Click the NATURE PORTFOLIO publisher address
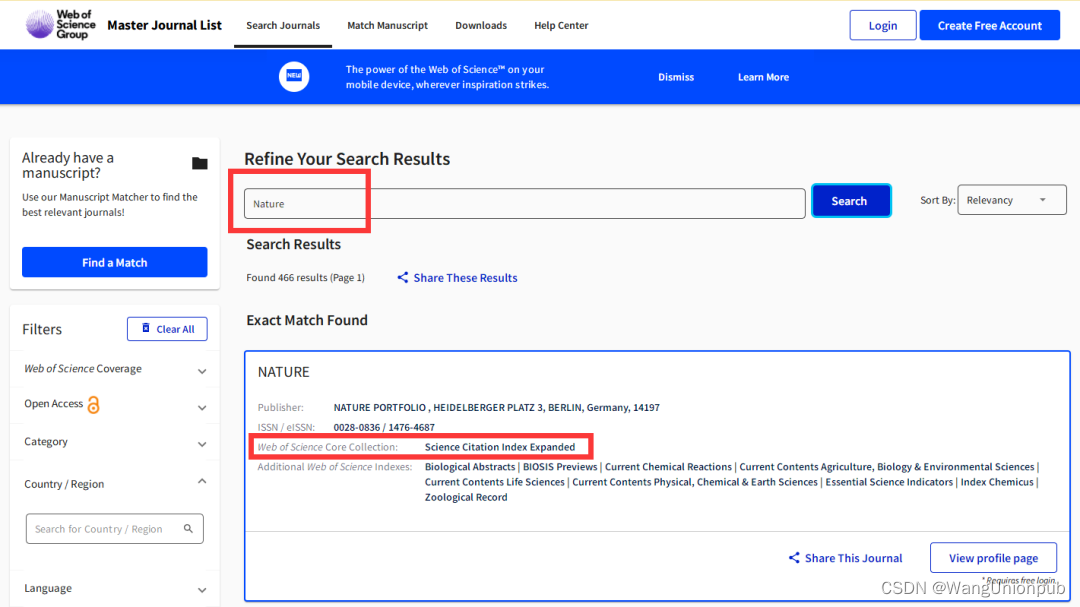Screen dimensions: 1080x607 (496, 408)
